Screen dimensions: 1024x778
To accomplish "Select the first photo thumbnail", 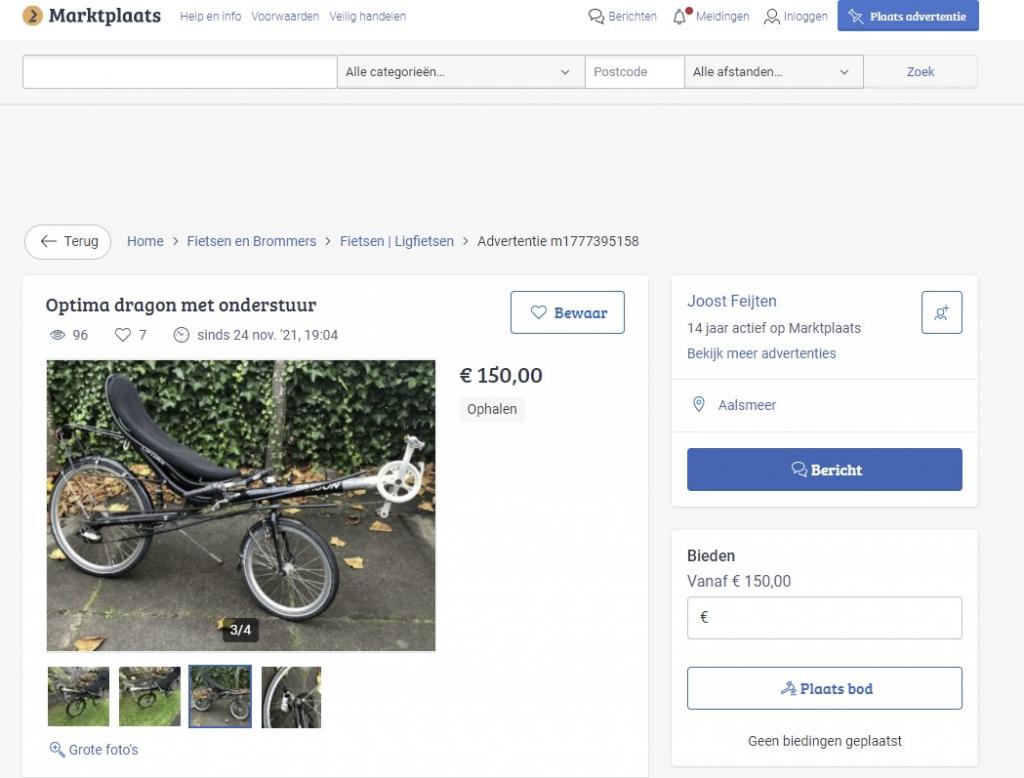I will click(x=78, y=696).
